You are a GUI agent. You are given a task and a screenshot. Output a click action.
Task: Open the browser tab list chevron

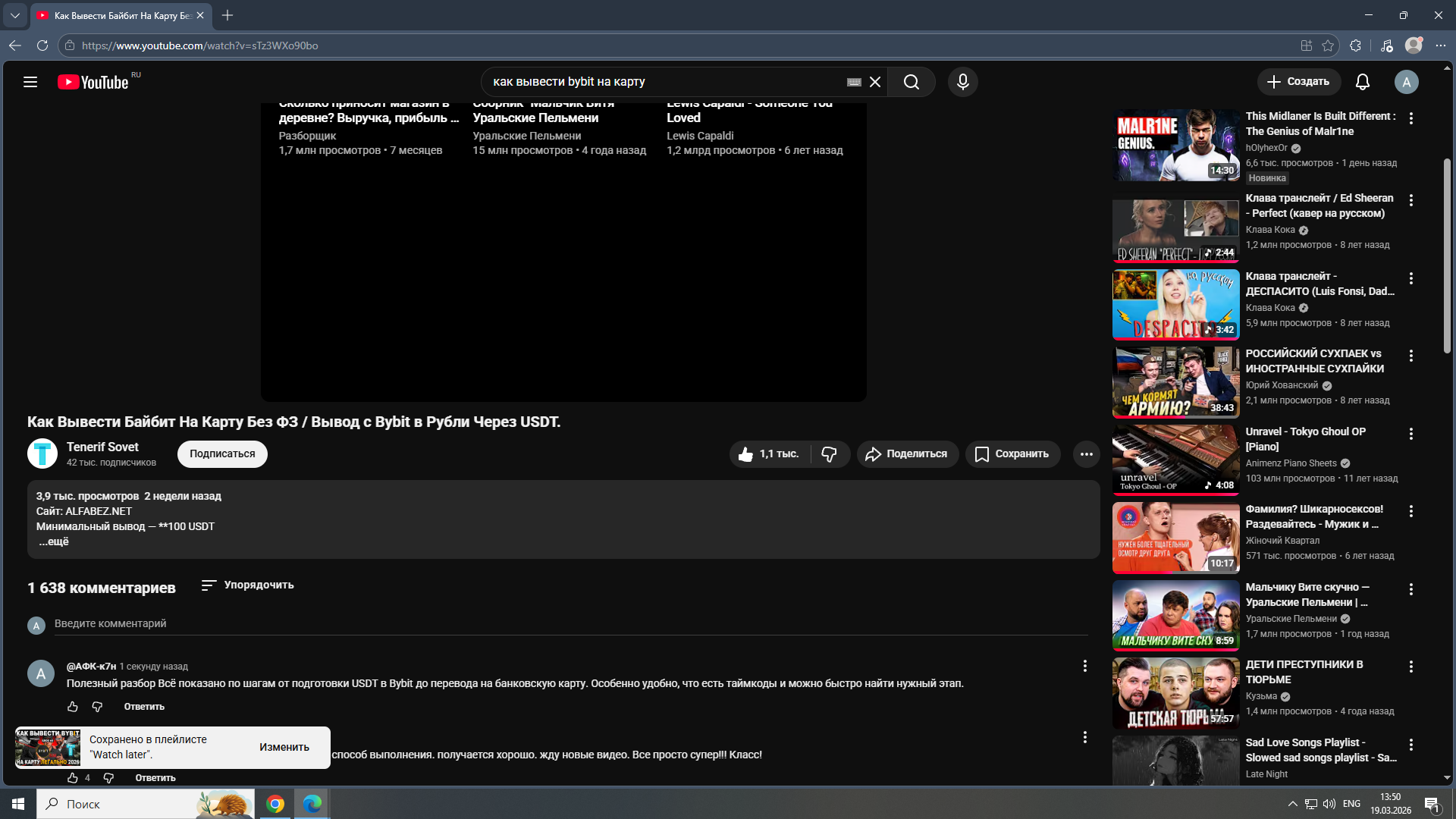pos(14,15)
